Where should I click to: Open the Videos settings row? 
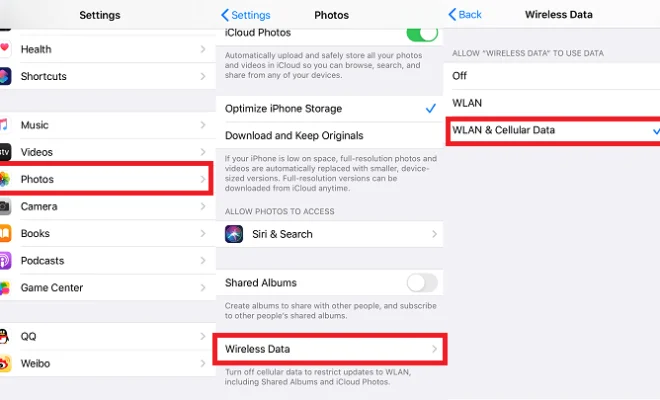108,152
